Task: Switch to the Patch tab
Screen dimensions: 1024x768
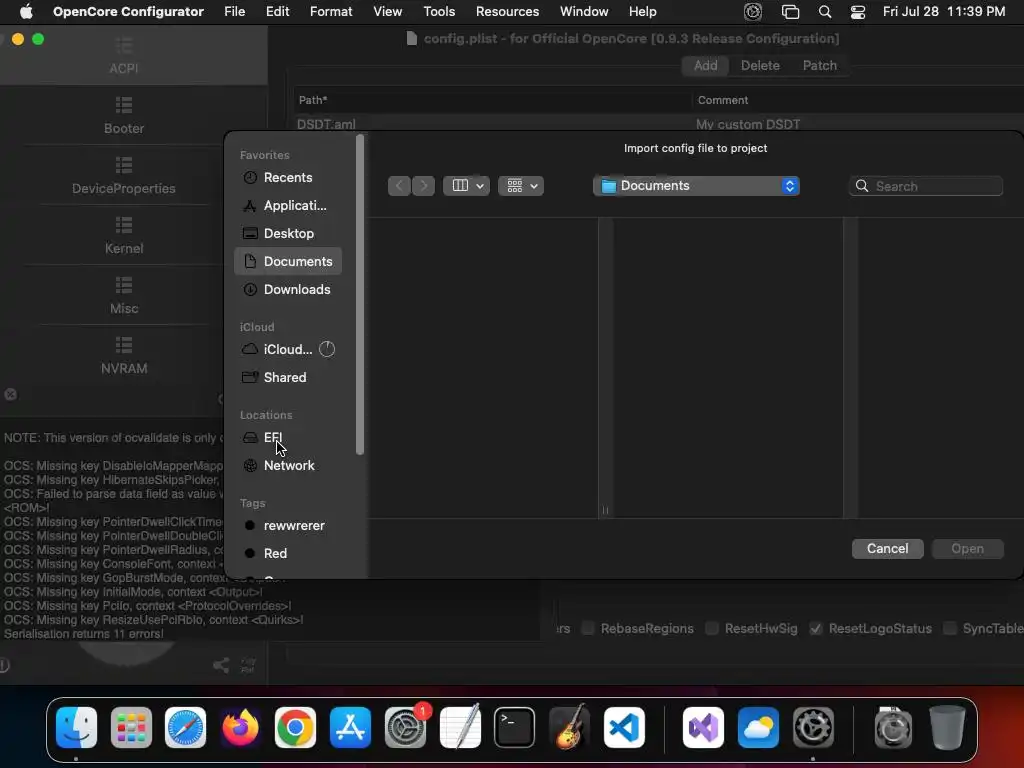Action: click(820, 65)
